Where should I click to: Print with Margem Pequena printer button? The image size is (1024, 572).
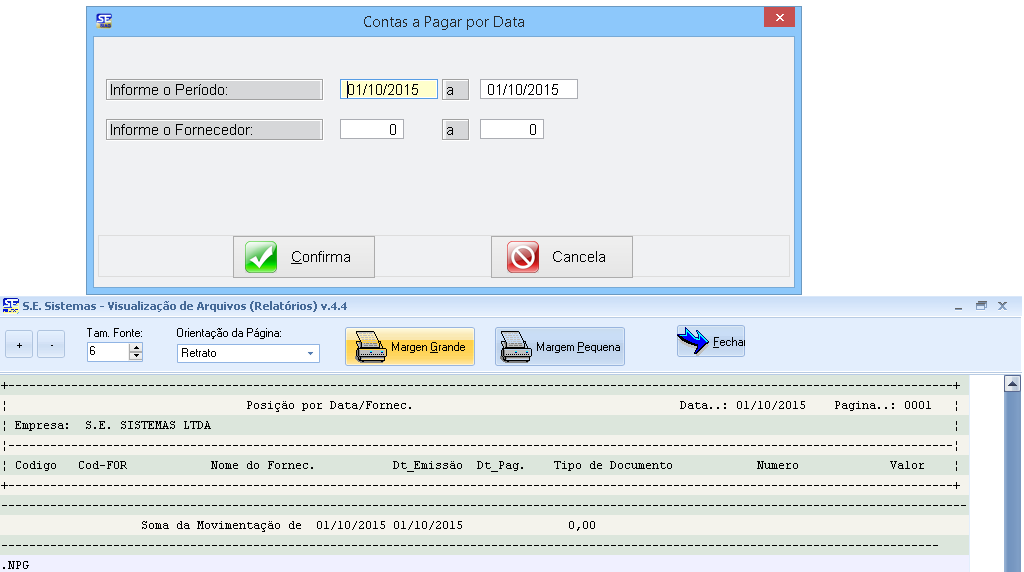(x=560, y=347)
